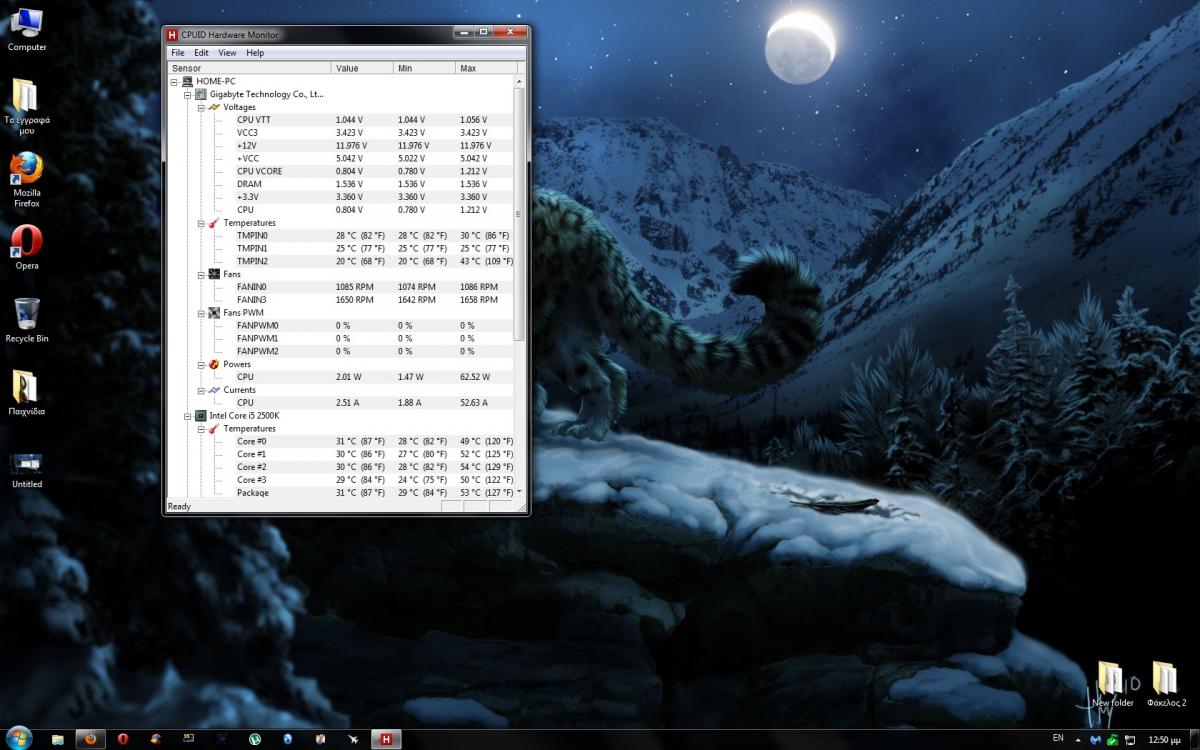The image size is (1200, 750).
Task: Collapse the Powers group
Action: 201,364
